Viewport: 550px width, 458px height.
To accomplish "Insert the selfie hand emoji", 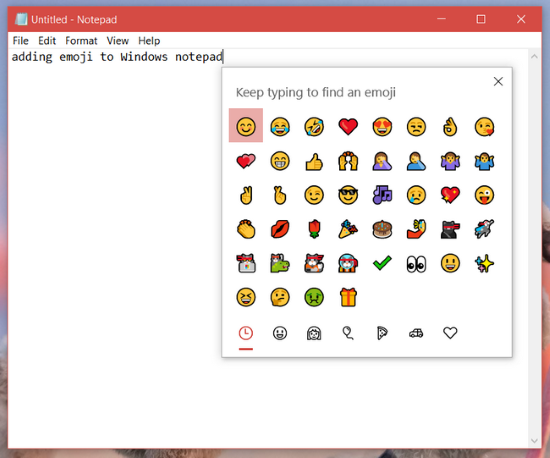I will (x=416, y=229).
